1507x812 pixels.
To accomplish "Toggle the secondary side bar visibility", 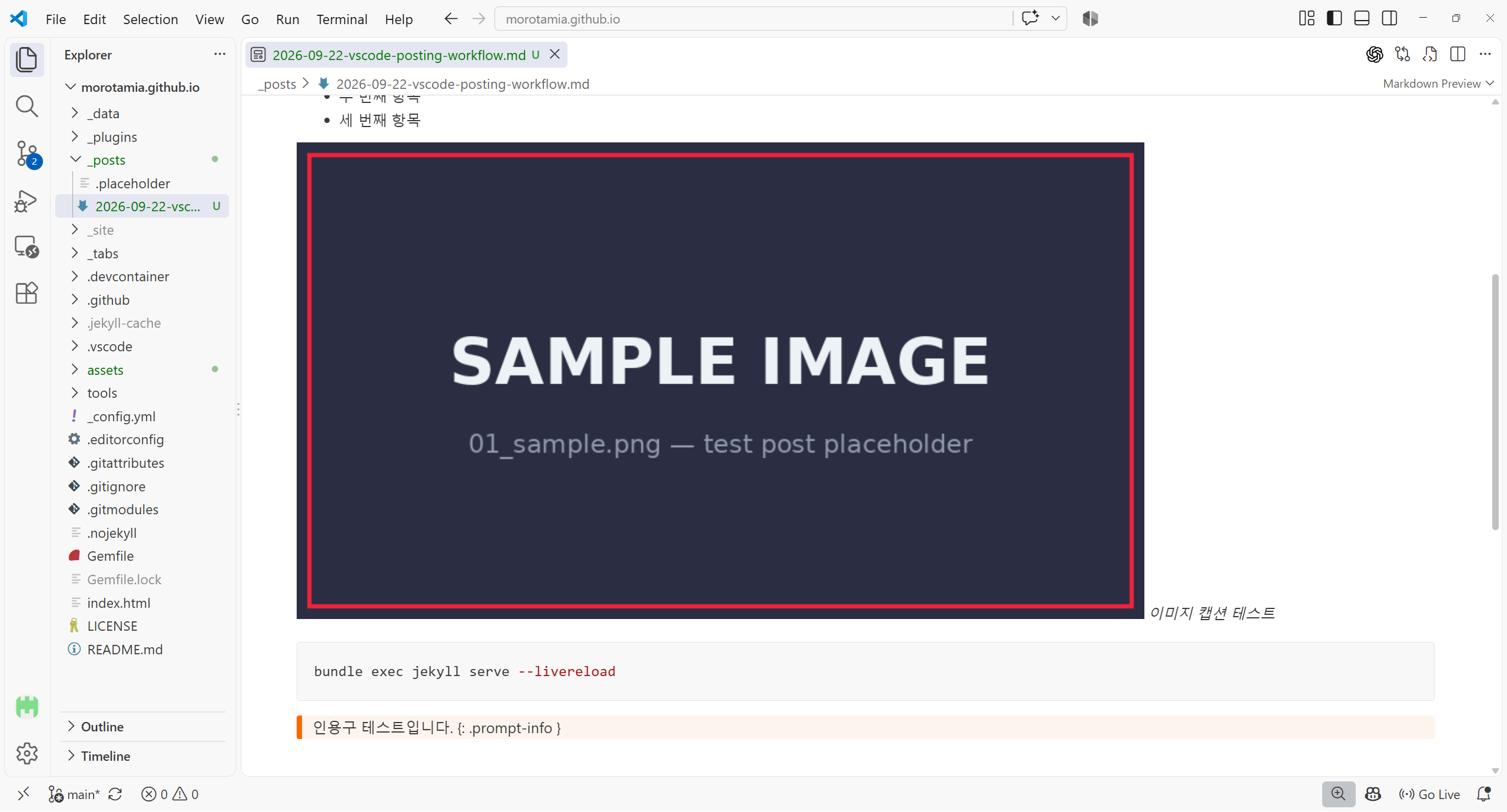I will (1389, 19).
